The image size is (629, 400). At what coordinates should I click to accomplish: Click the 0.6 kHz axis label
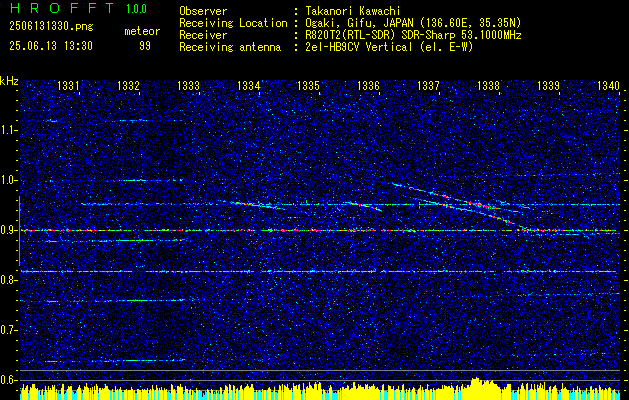click(x=7, y=380)
